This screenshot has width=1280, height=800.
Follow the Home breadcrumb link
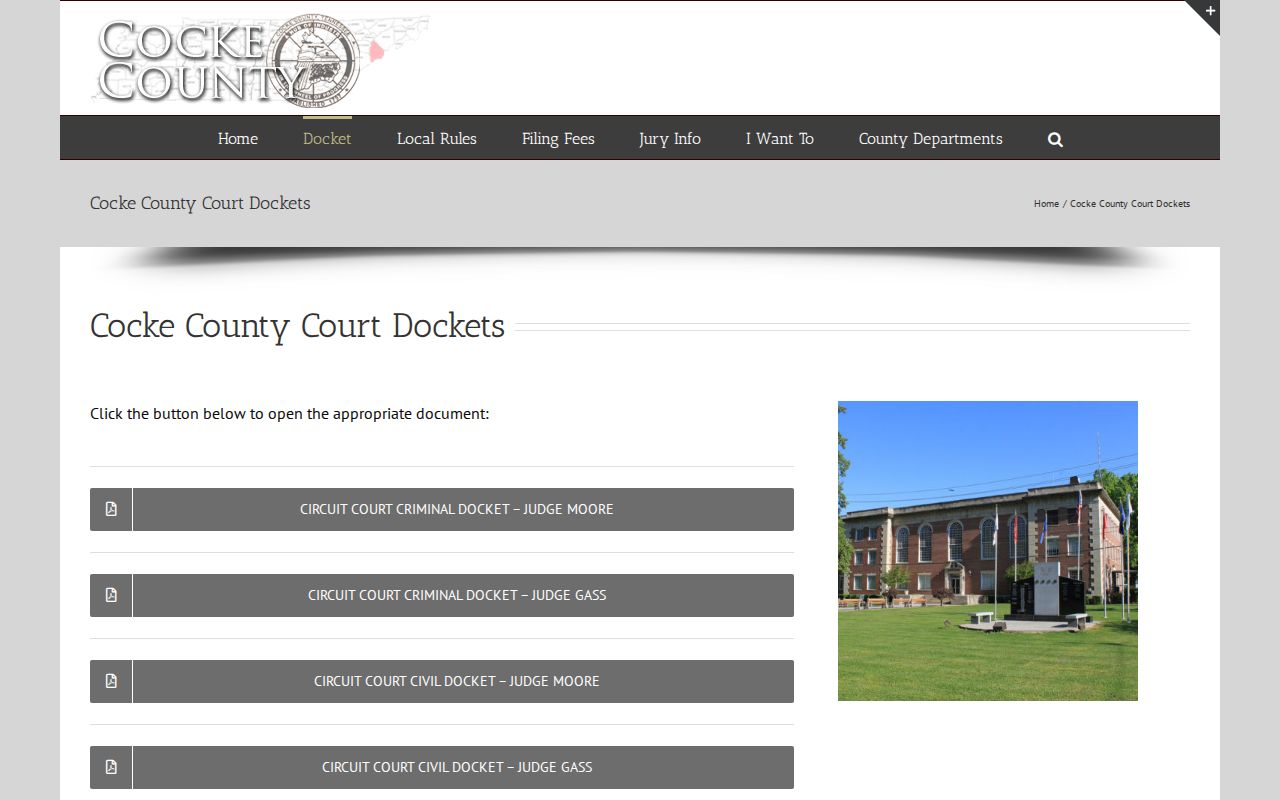click(1046, 204)
